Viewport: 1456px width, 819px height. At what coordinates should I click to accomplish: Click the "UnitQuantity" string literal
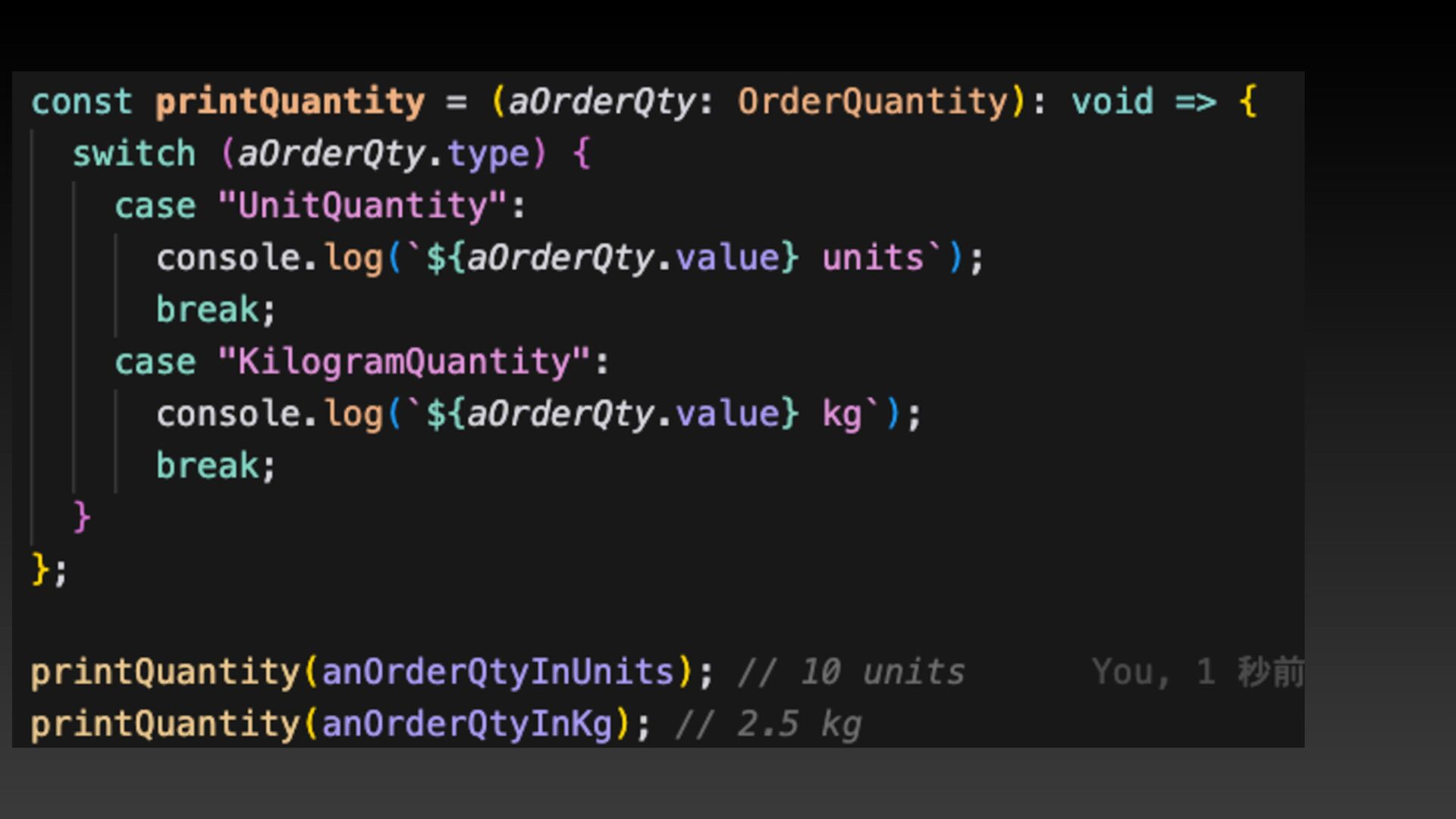[362, 206]
